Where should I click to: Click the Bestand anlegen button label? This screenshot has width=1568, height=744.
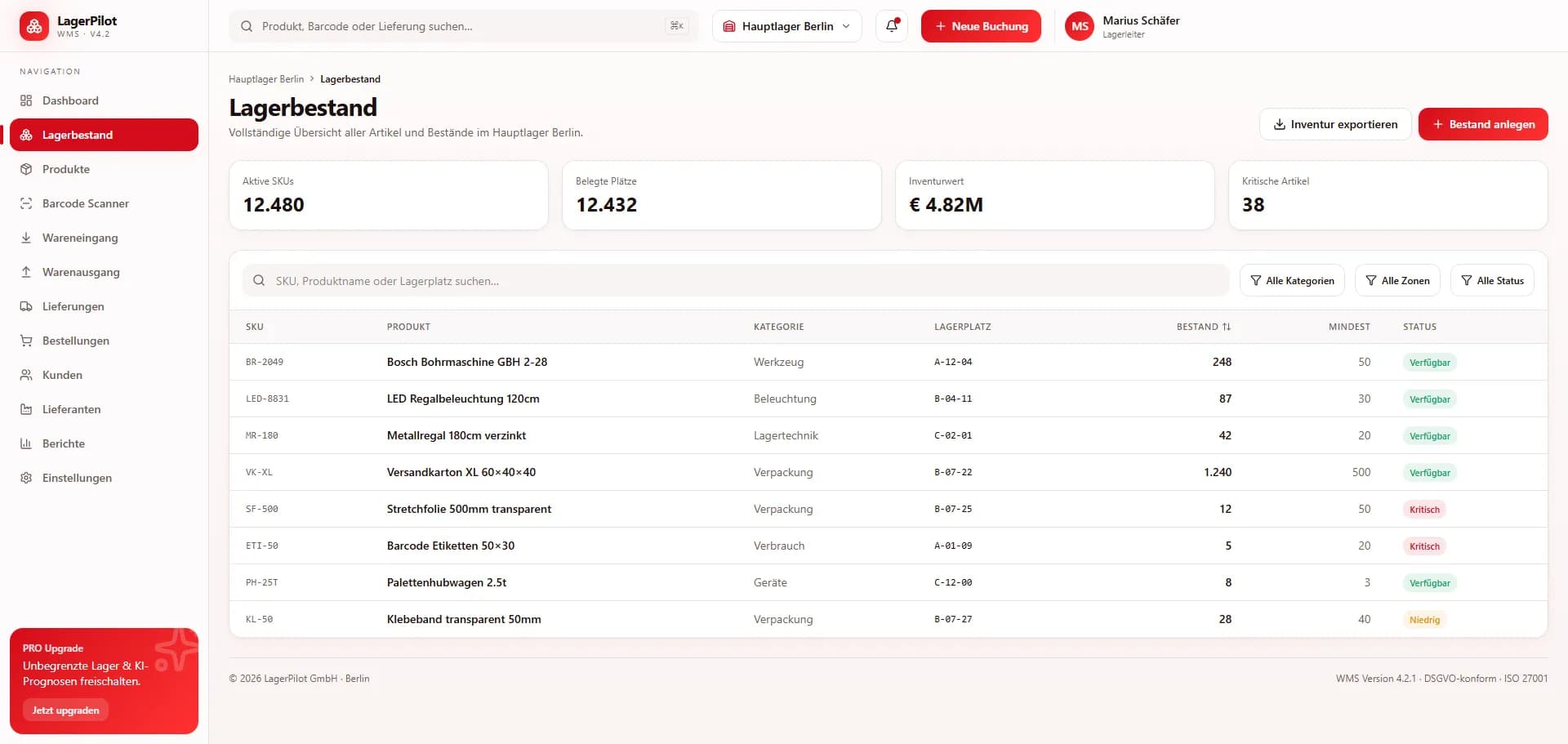click(x=1492, y=124)
